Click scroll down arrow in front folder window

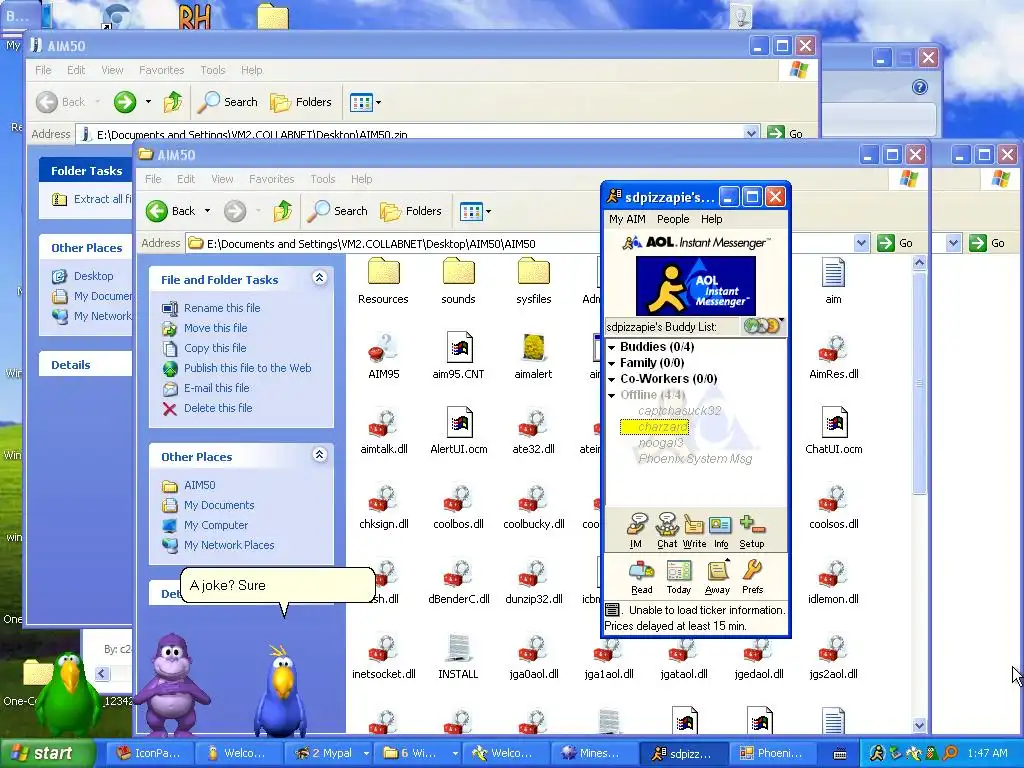tap(919, 725)
